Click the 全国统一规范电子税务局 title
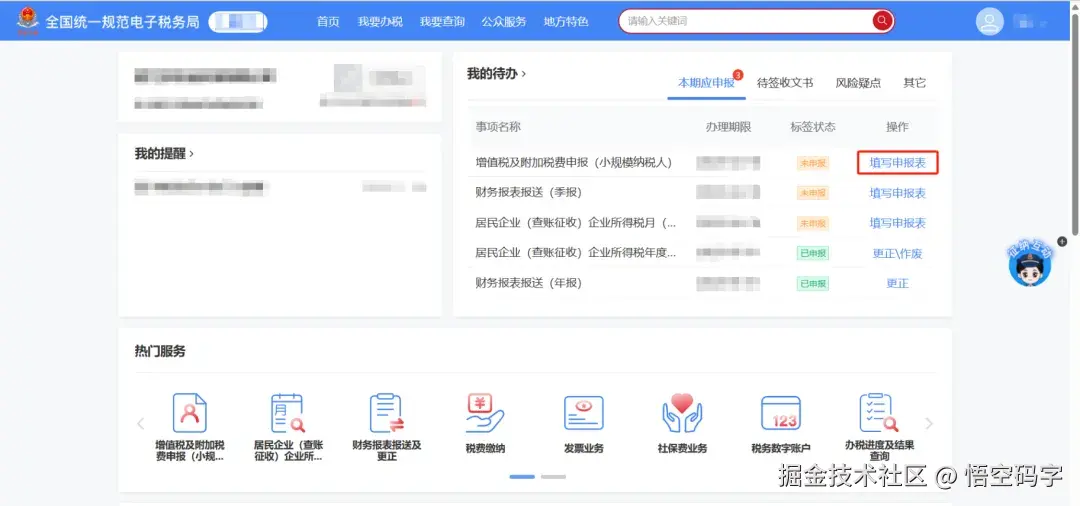 pos(123,22)
